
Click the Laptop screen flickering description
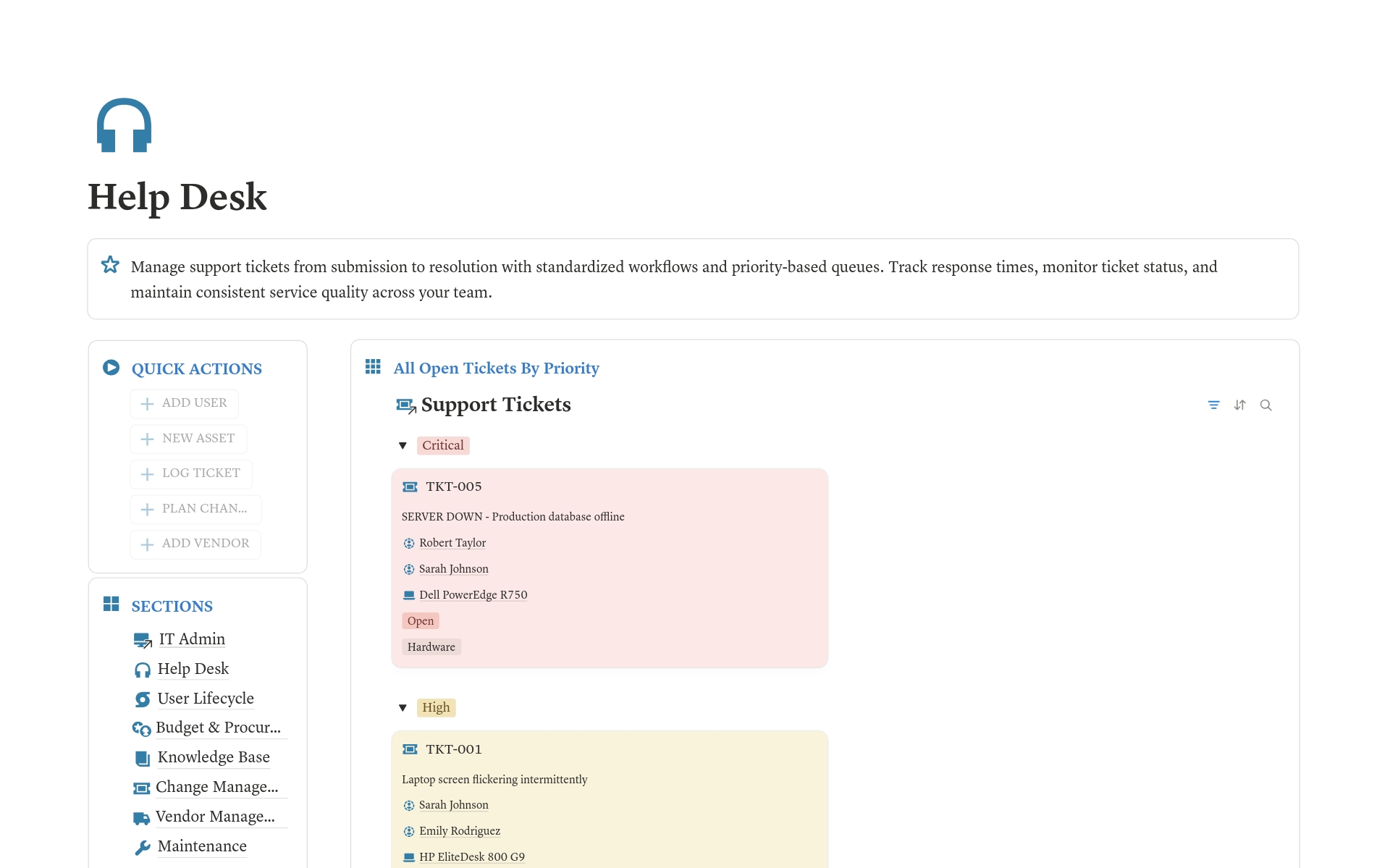[x=494, y=779]
